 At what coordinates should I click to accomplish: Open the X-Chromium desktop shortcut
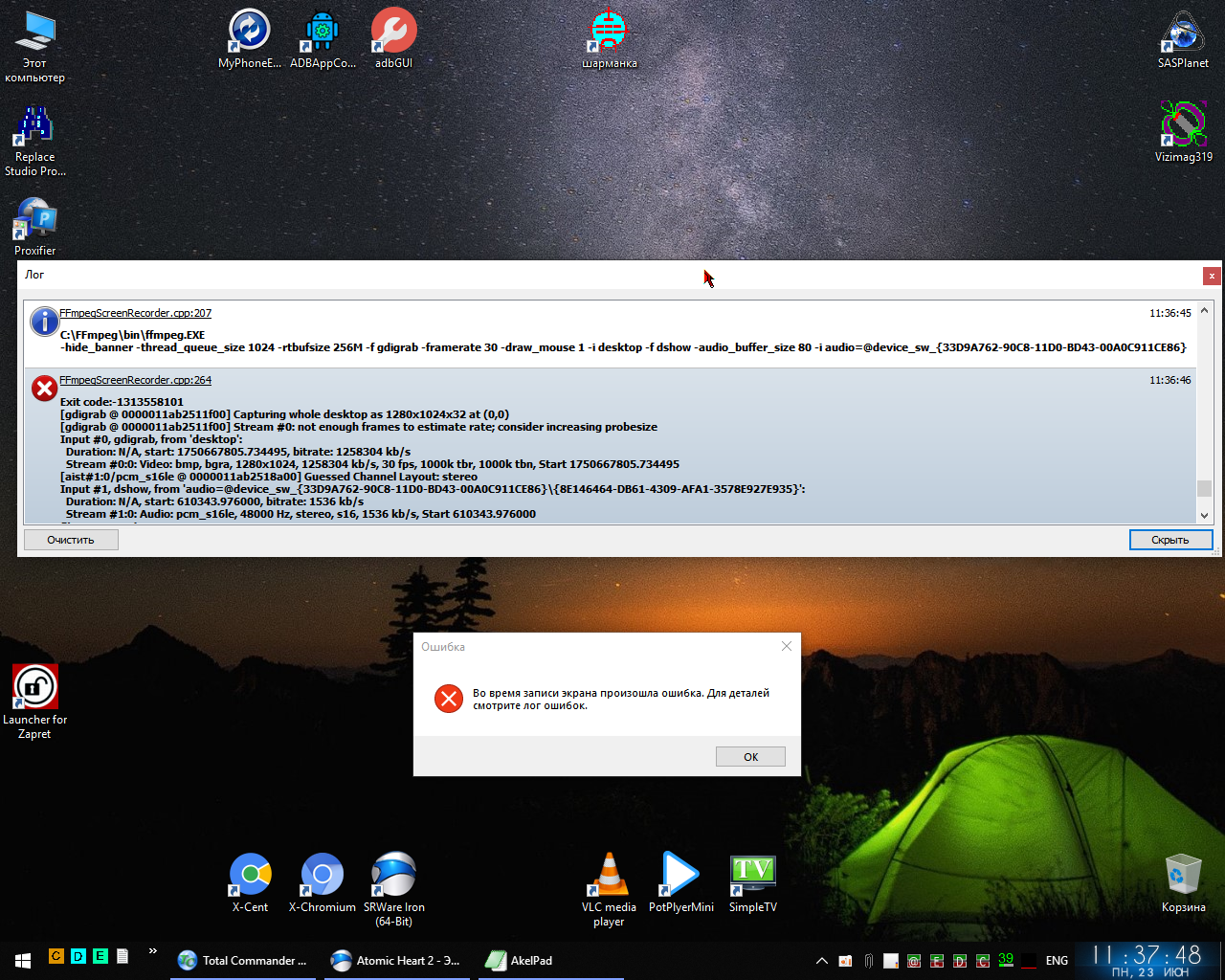(x=323, y=882)
